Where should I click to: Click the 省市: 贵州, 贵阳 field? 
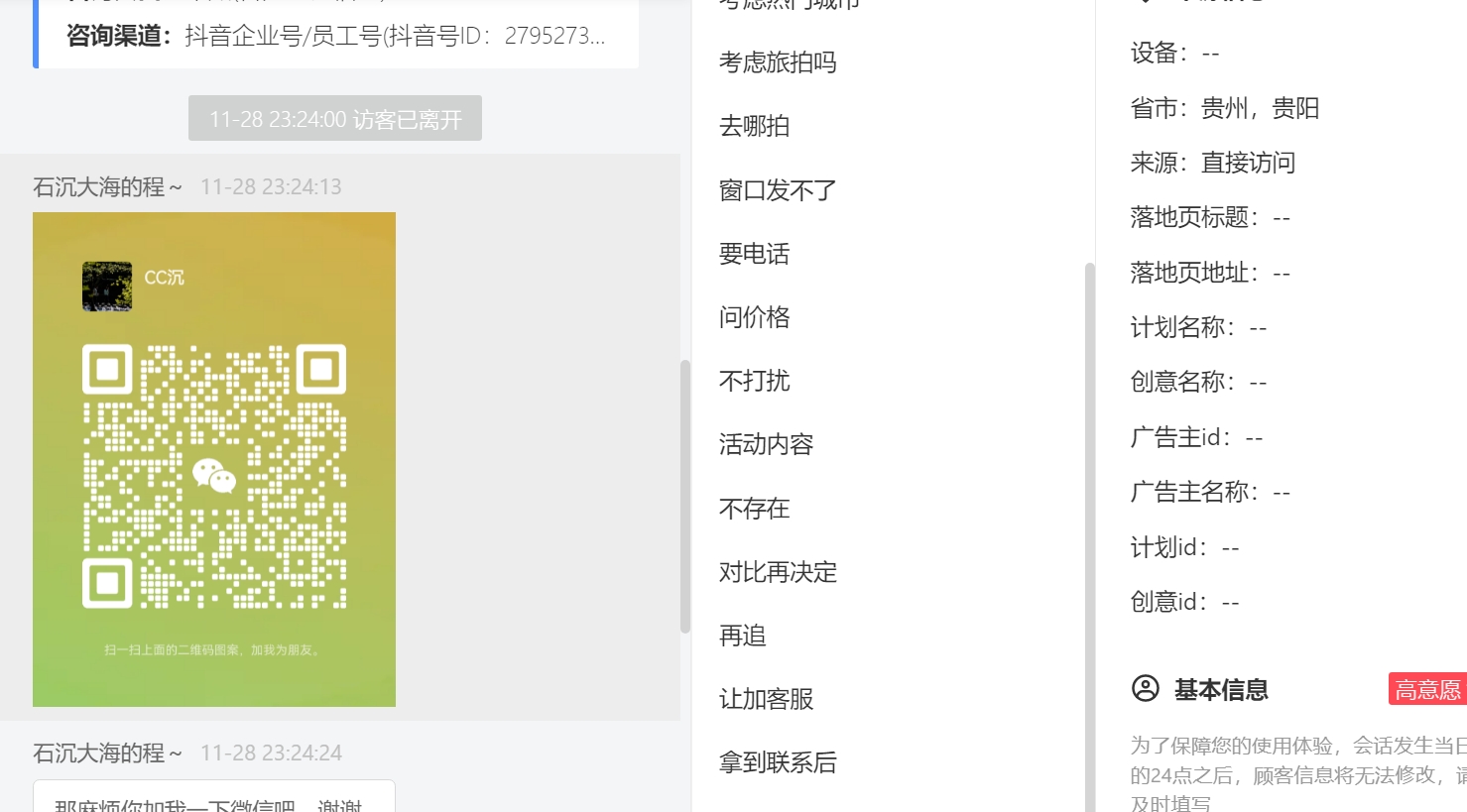point(1225,108)
